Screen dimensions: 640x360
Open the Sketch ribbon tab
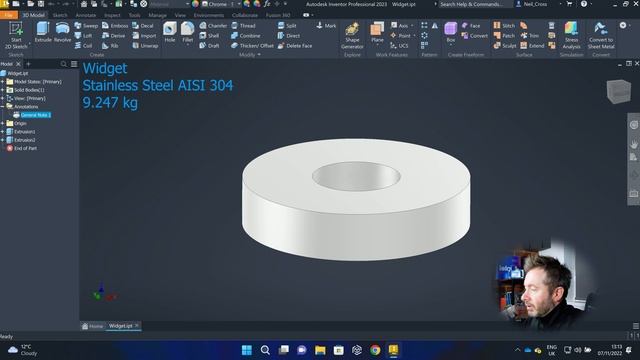point(60,15)
